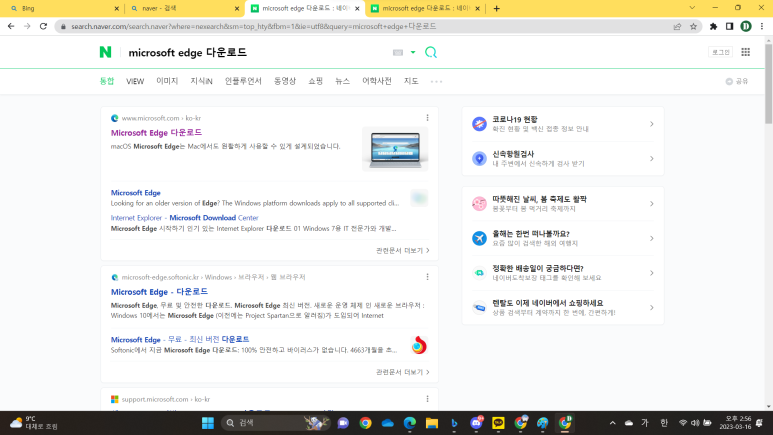773x435 pixels.
Task: Click the 신속항원검사 location pin icon
Action: (479, 159)
